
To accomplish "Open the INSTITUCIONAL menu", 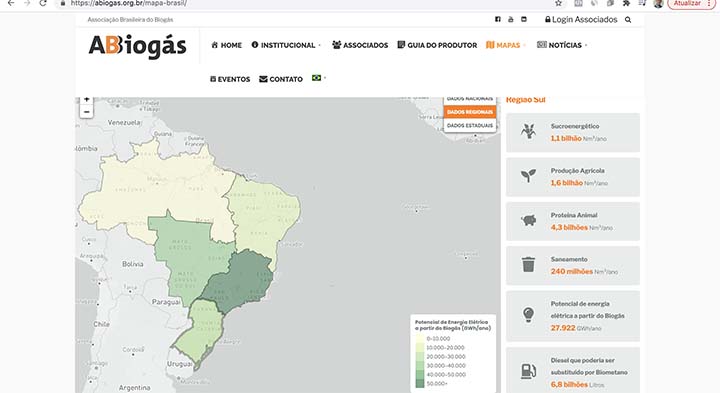I will click(286, 45).
